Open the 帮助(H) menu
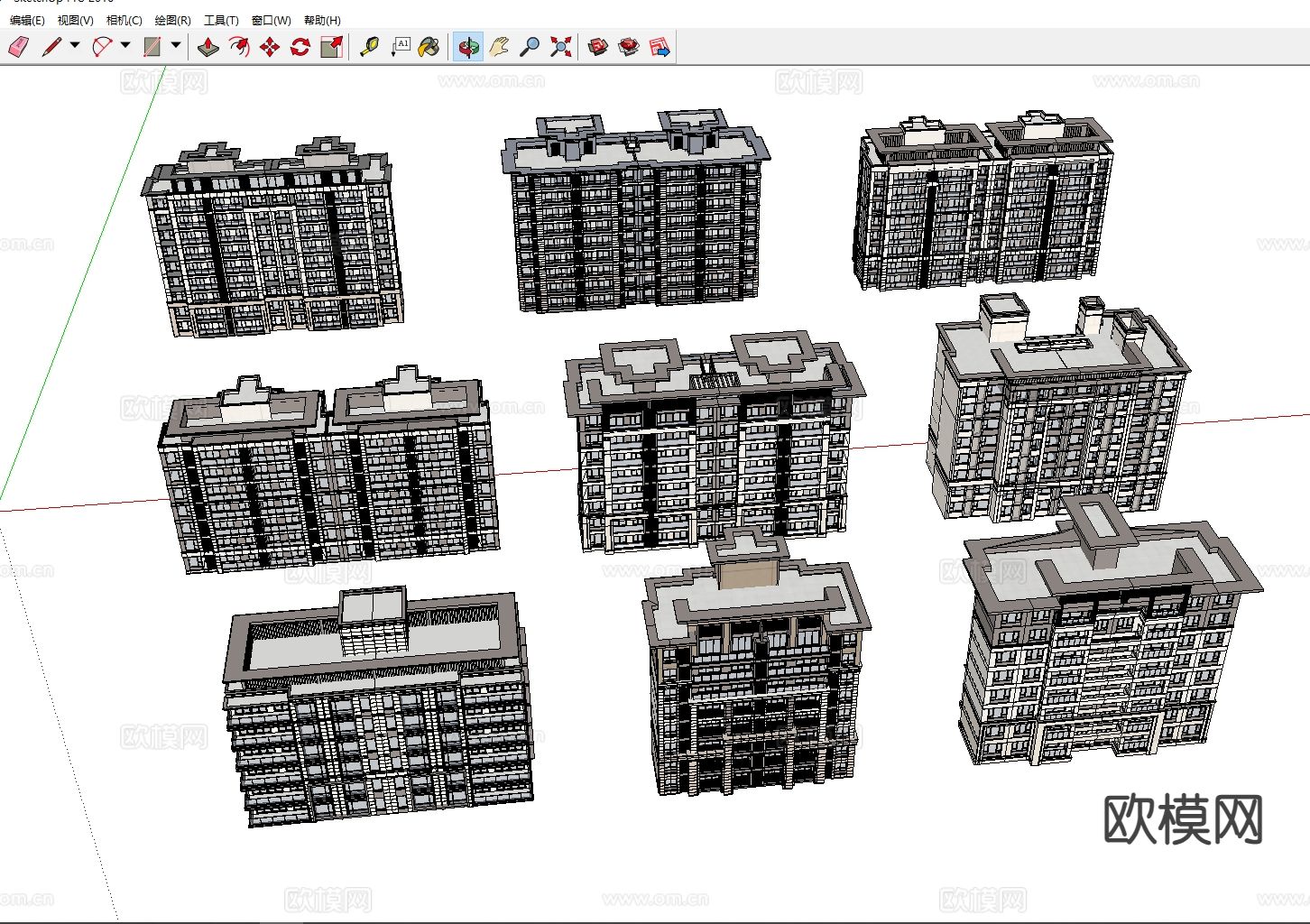 pyautogui.click(x=322, y=20)
